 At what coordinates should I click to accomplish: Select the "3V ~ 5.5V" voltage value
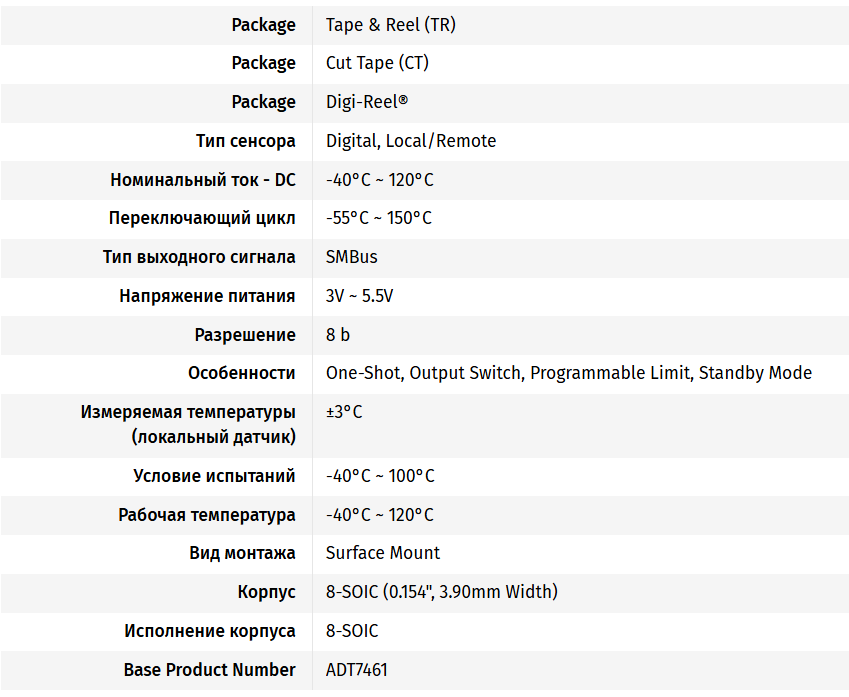[360, 296]
